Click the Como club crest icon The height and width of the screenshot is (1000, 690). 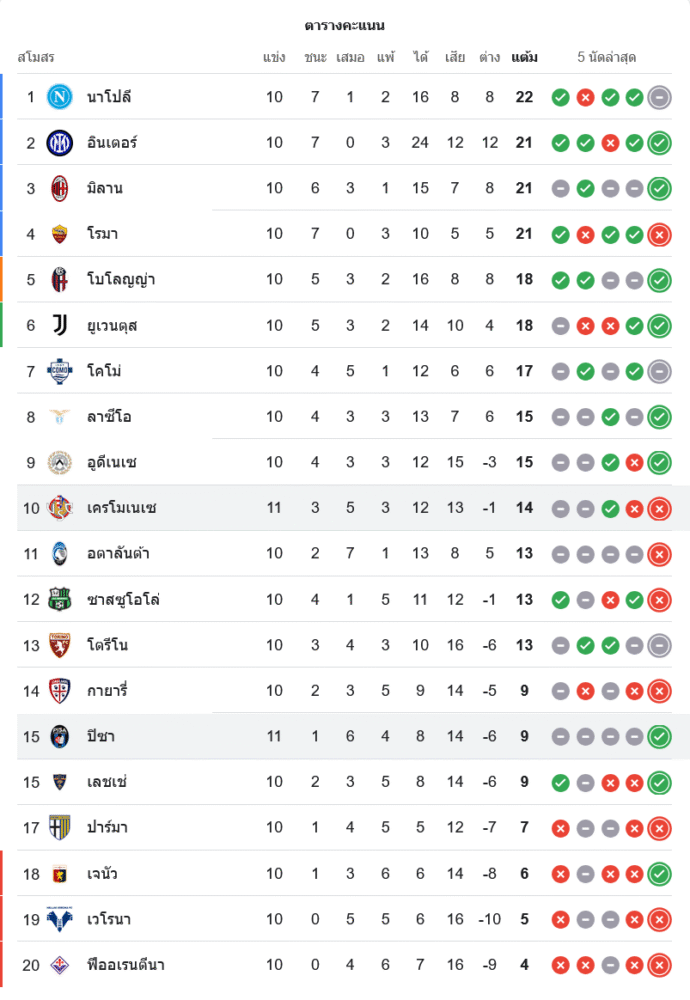tap(60, 371)
